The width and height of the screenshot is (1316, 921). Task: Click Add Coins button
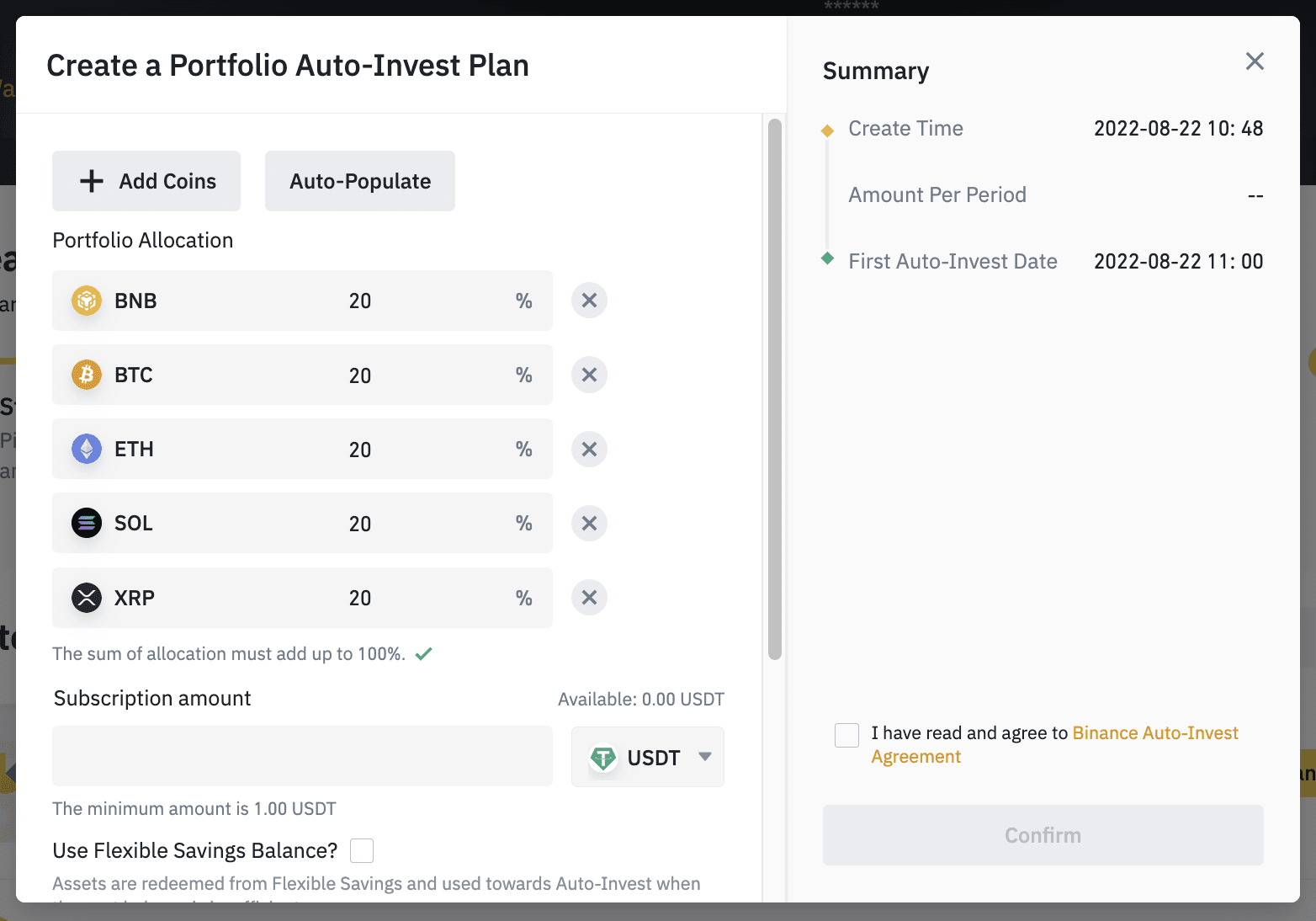pos(146,181)
